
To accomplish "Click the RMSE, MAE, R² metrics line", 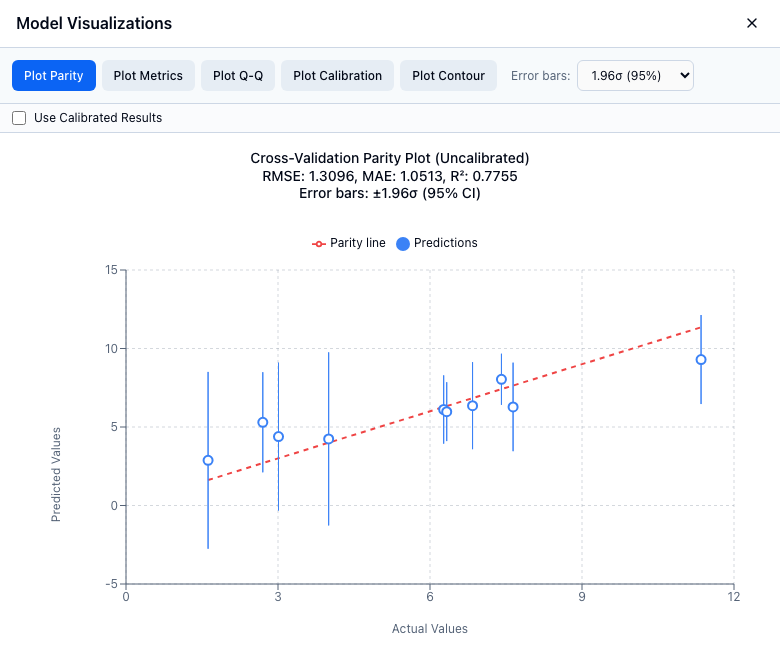I will pos(390,176).
